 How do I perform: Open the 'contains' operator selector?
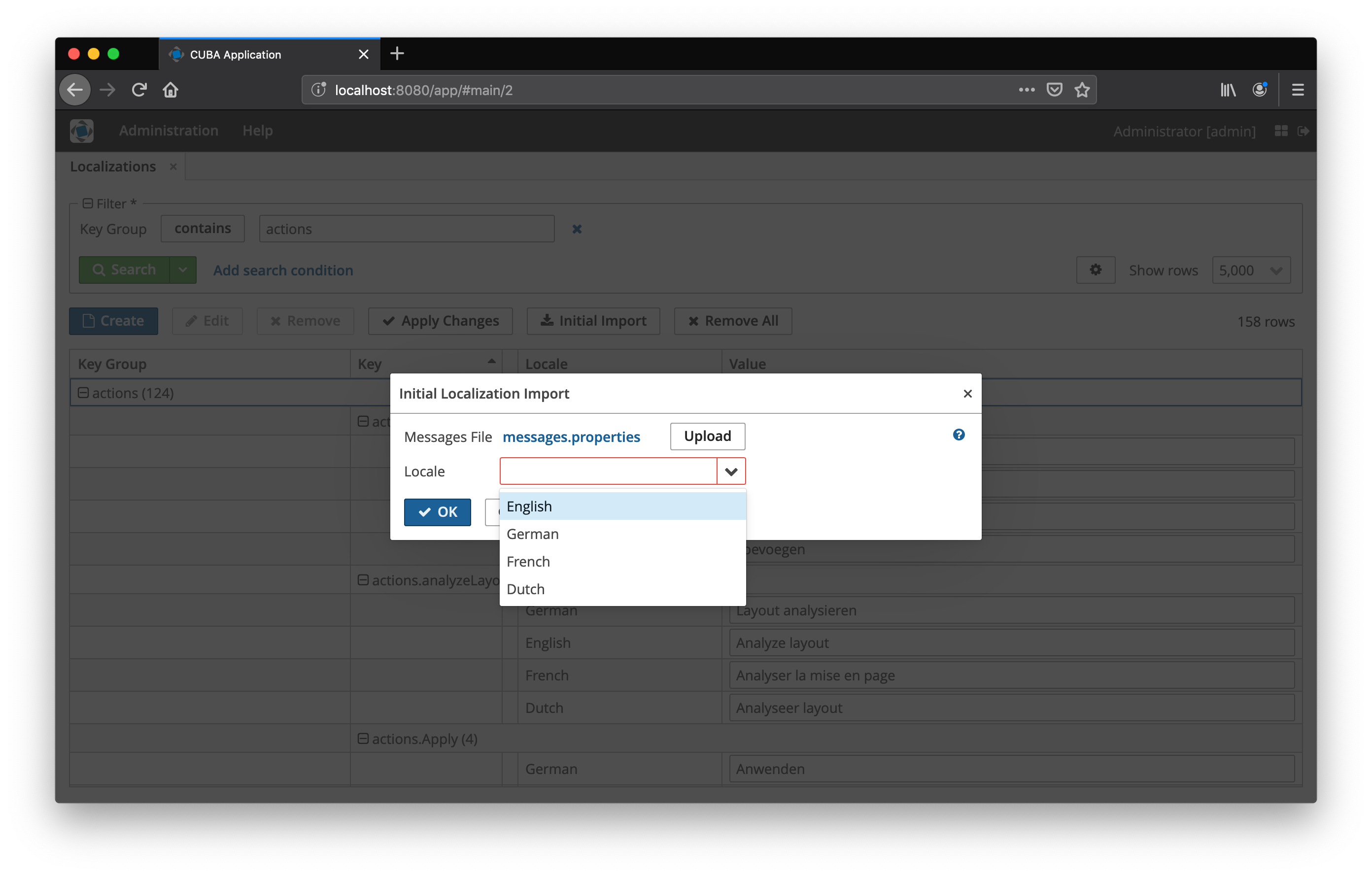coord(203,229)
